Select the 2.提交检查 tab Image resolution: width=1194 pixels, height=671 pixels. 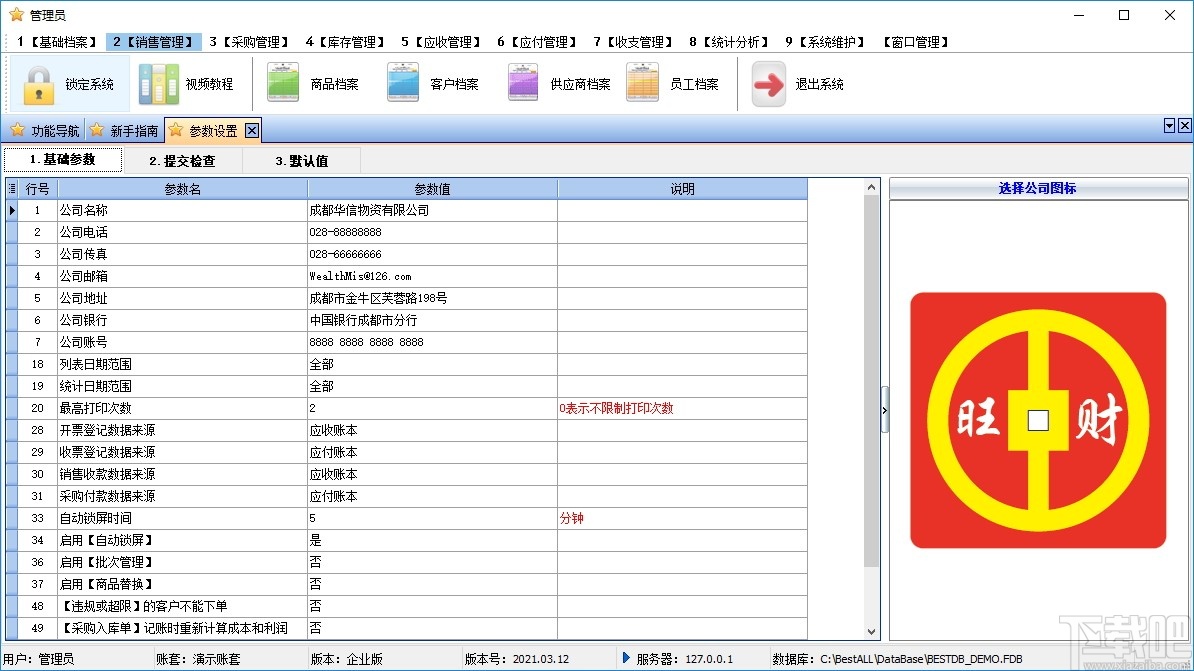coord(182,161)
